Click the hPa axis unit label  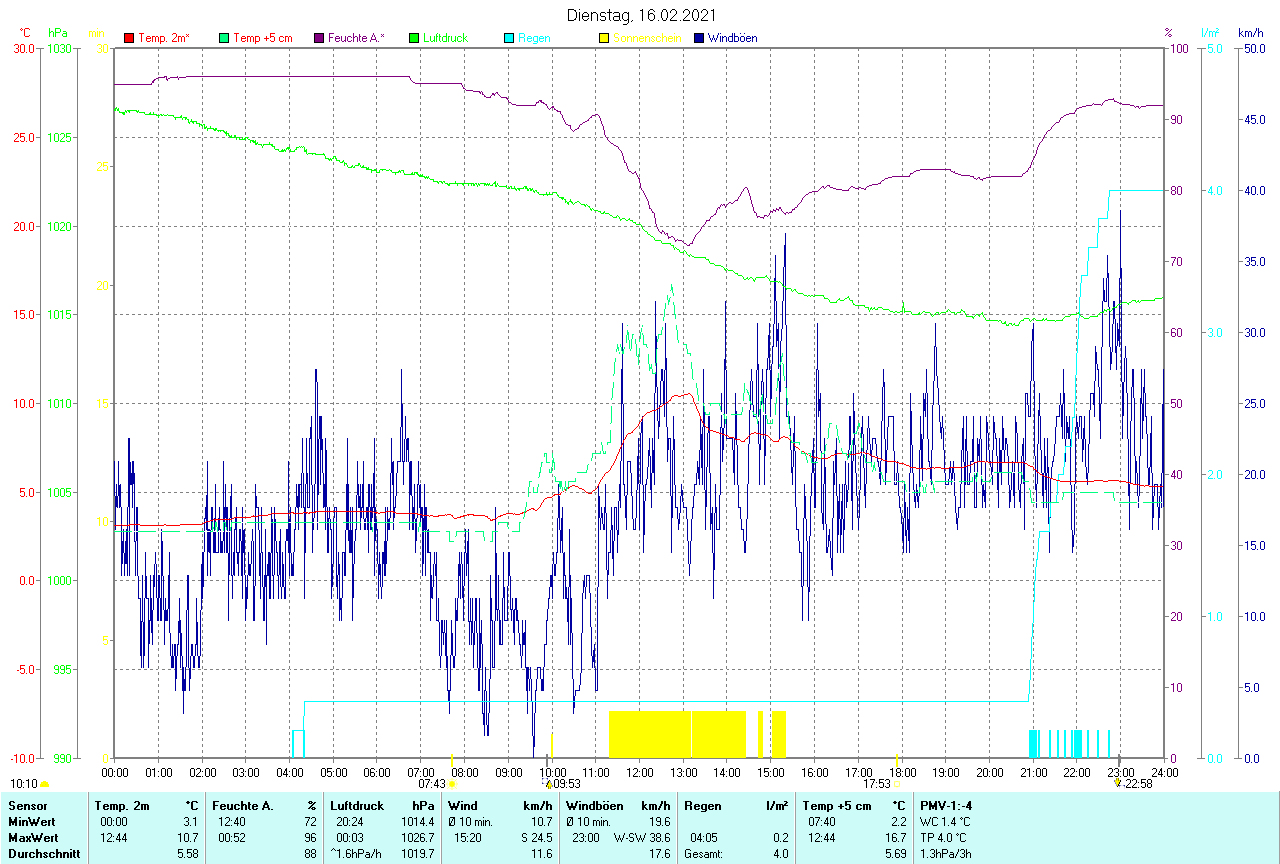(x=57, y=33)
